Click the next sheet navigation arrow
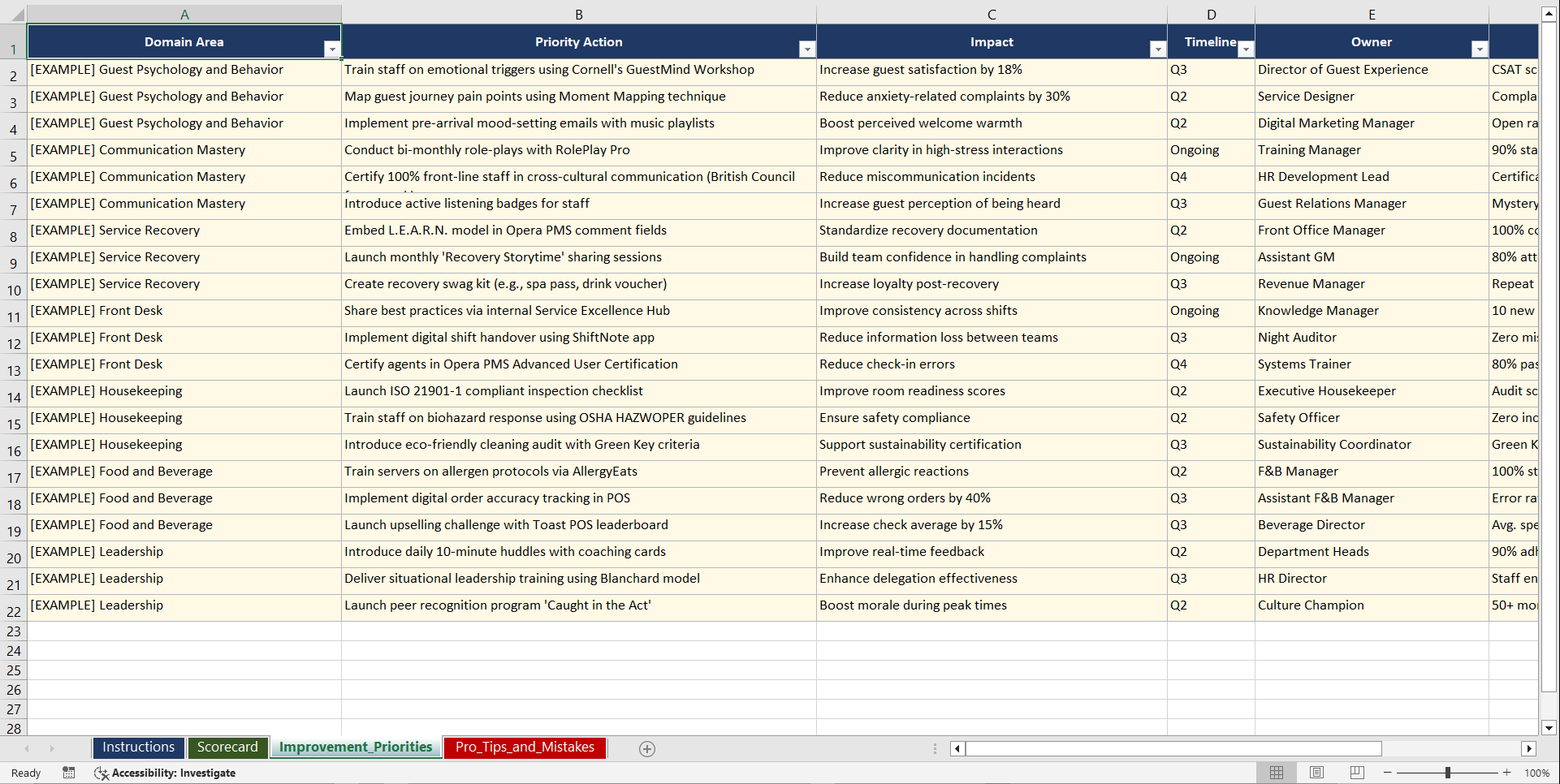Screen dimensions: 1560x784 point(52,748)
